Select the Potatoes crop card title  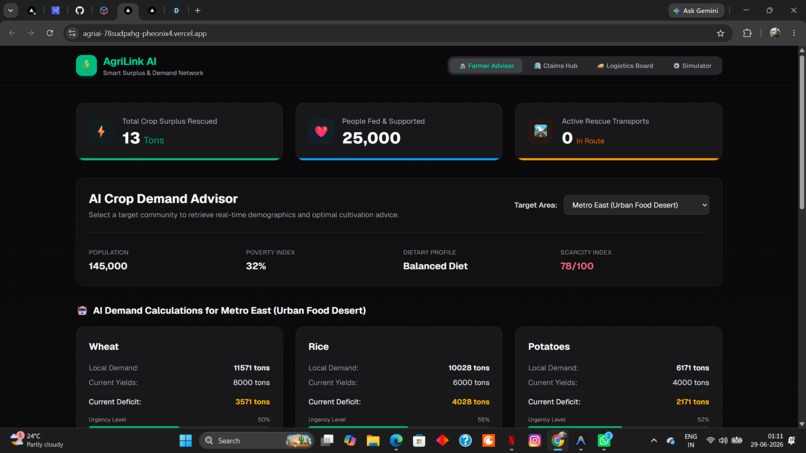pyautogui.click(x=548, y=347)
